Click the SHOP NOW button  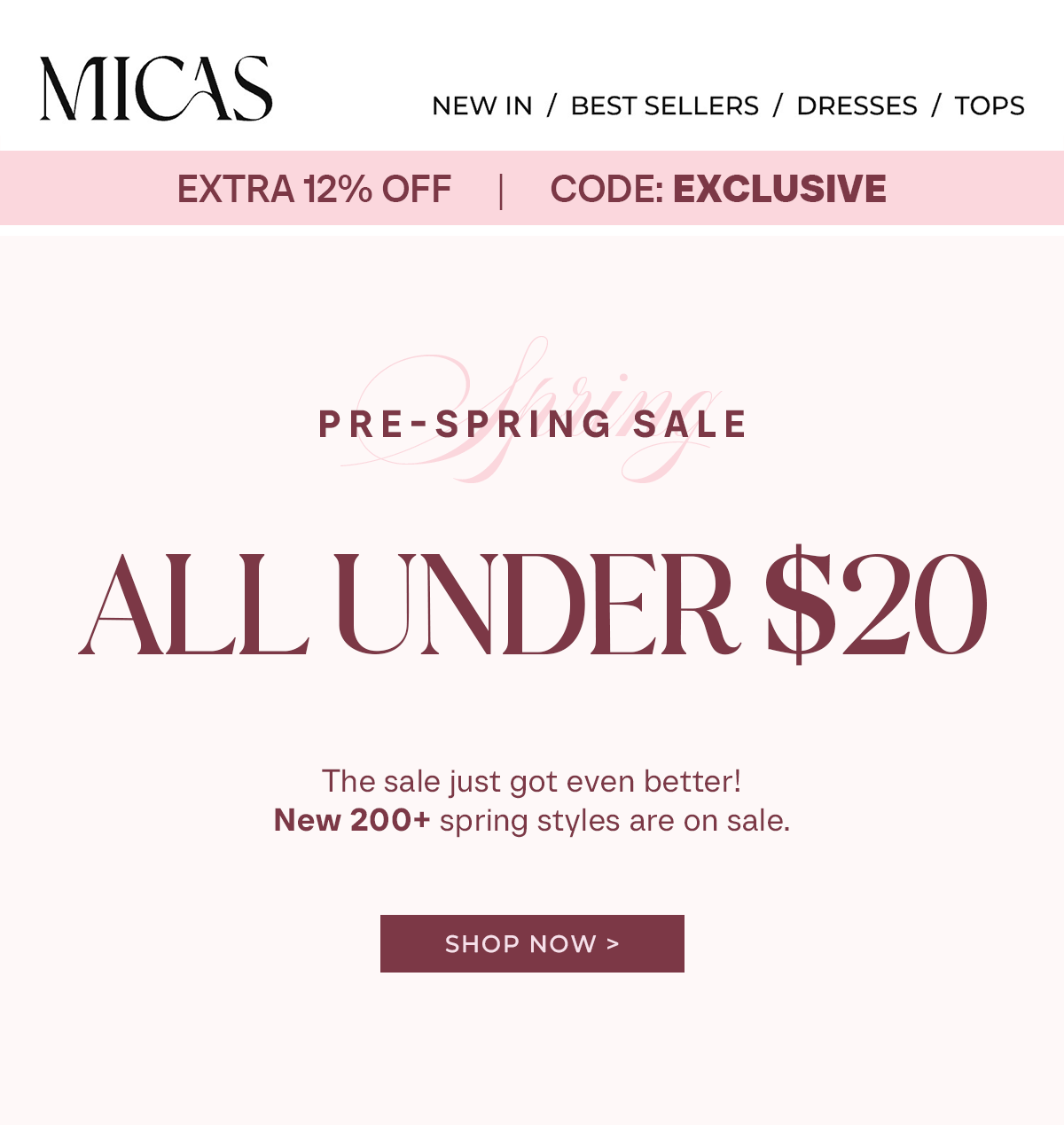(x=532, y=943)
